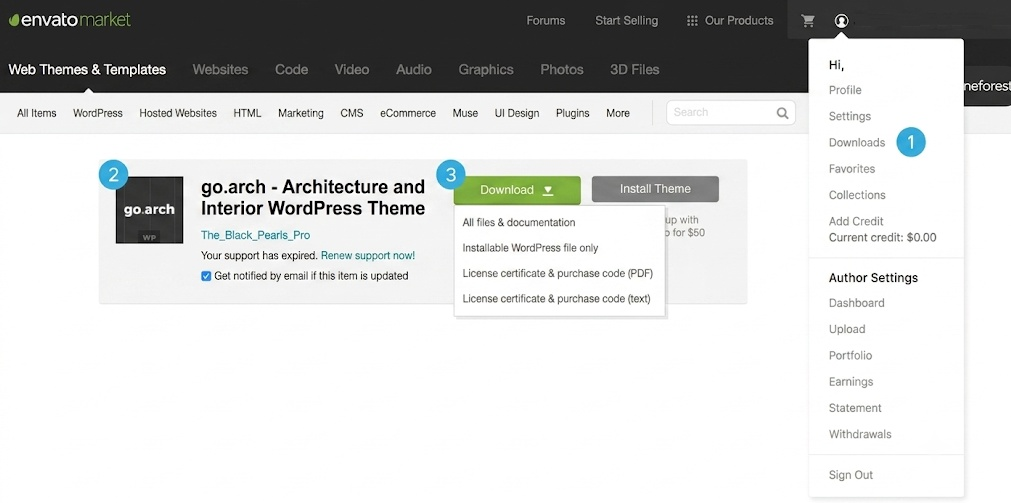This screenshot has height=503, width=1011.
Task: Open the The_Black_Pearls_Pro author link
Action: click(x=255, y=235)
